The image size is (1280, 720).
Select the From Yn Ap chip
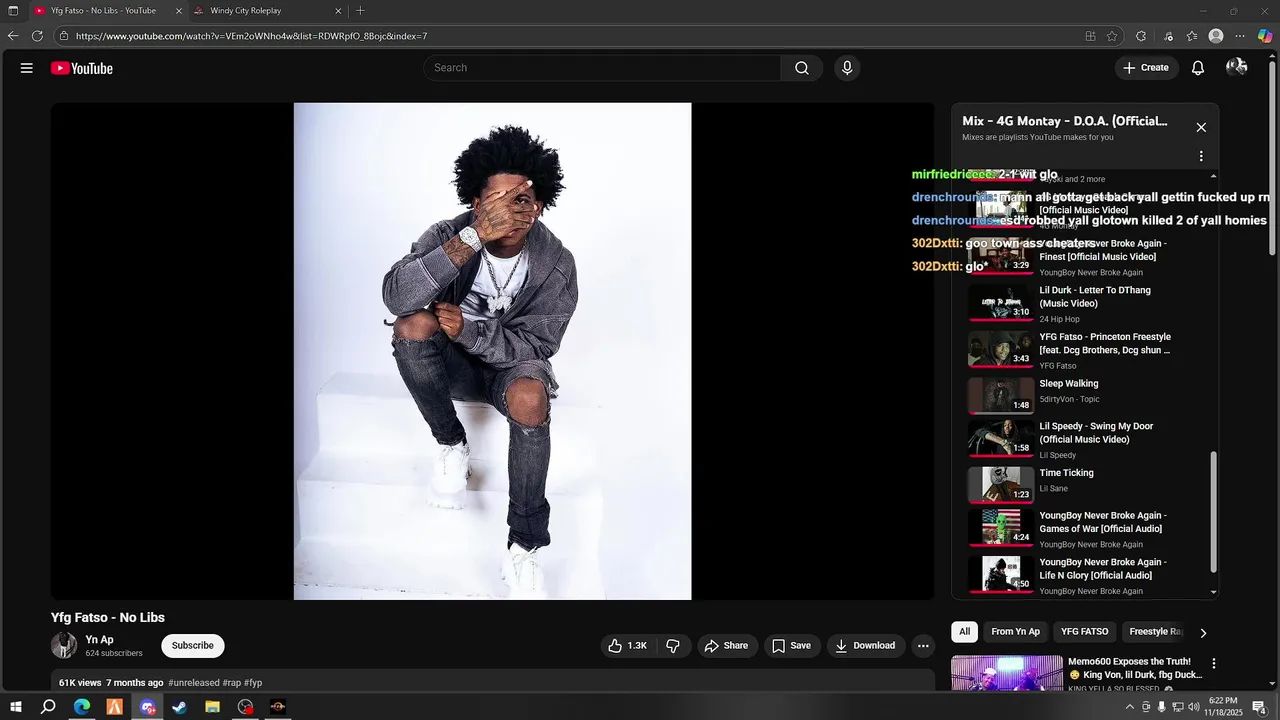[1015, 632]
